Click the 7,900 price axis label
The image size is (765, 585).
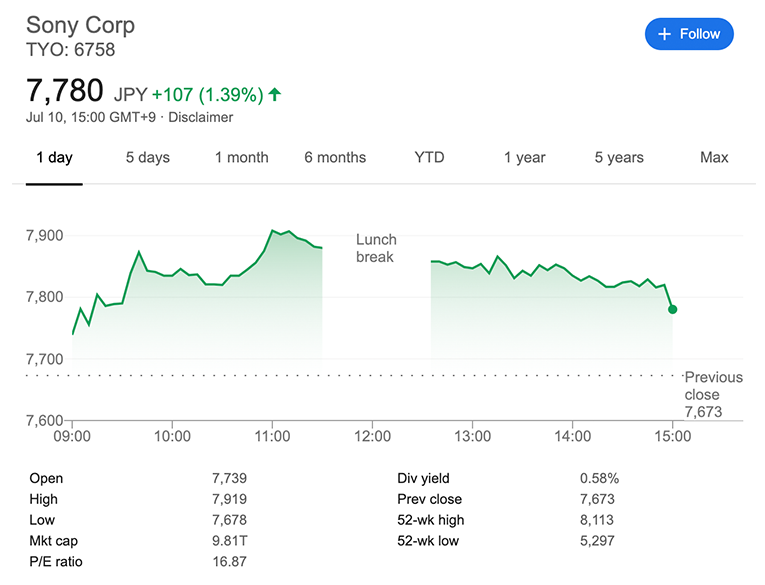(x=44, y=236)
